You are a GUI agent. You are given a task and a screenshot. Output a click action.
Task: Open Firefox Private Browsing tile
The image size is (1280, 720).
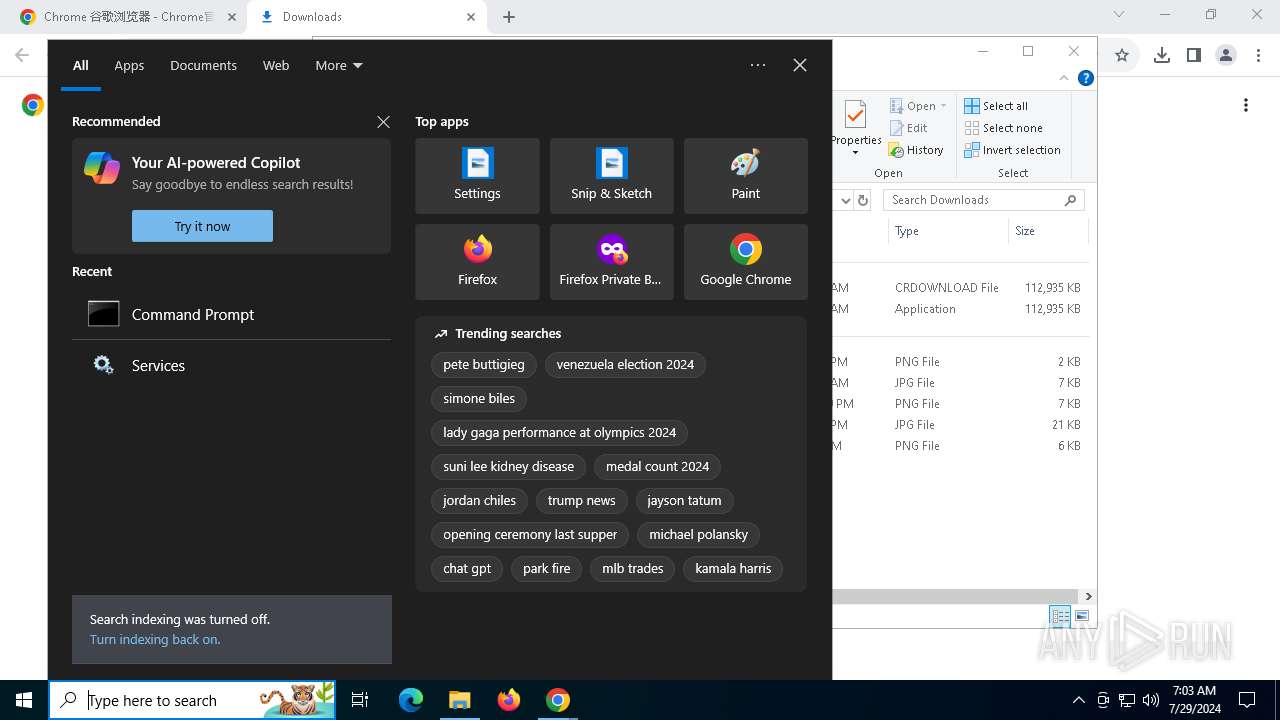[x=611, y=262]
